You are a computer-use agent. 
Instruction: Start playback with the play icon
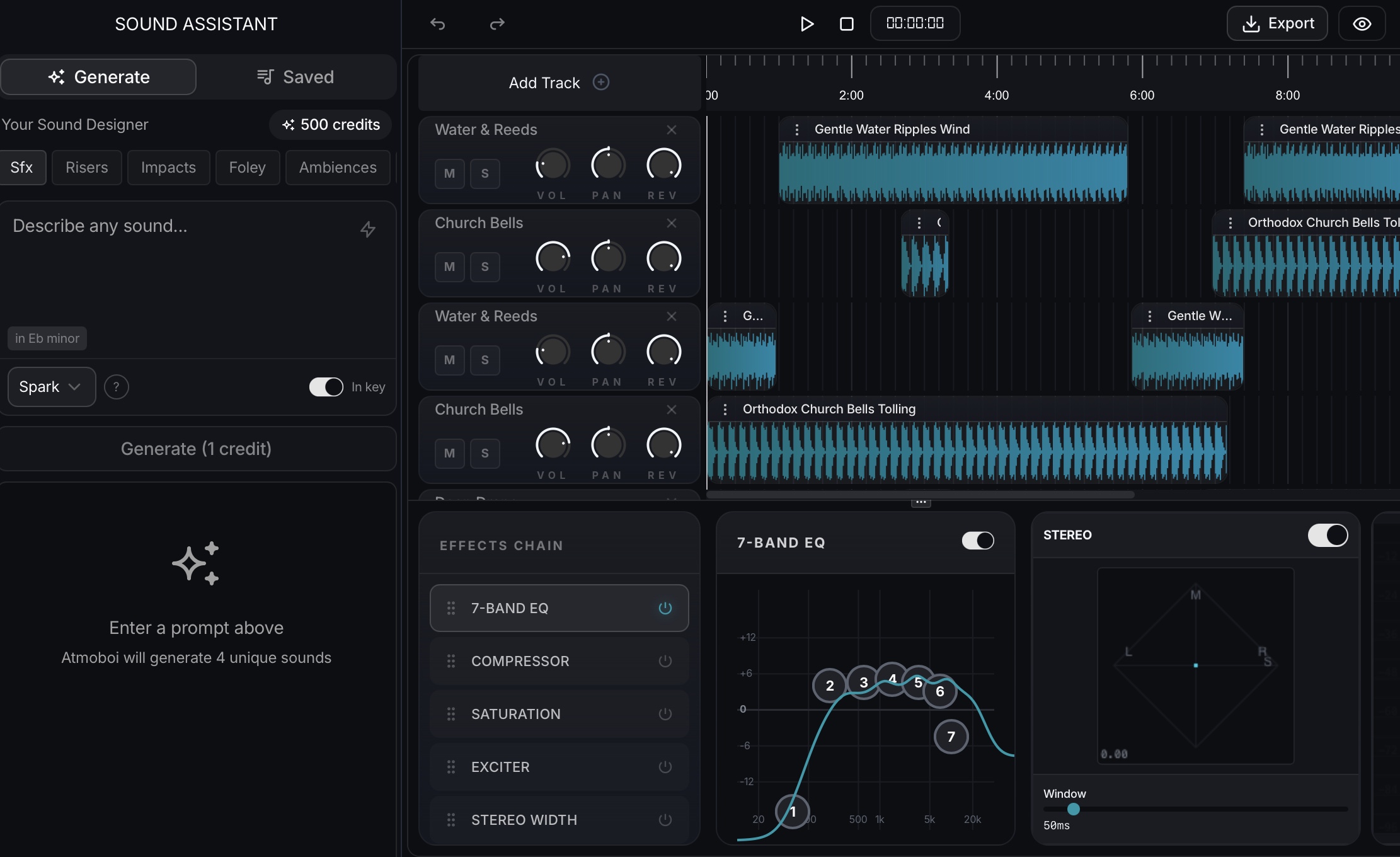tap(806, 24)
